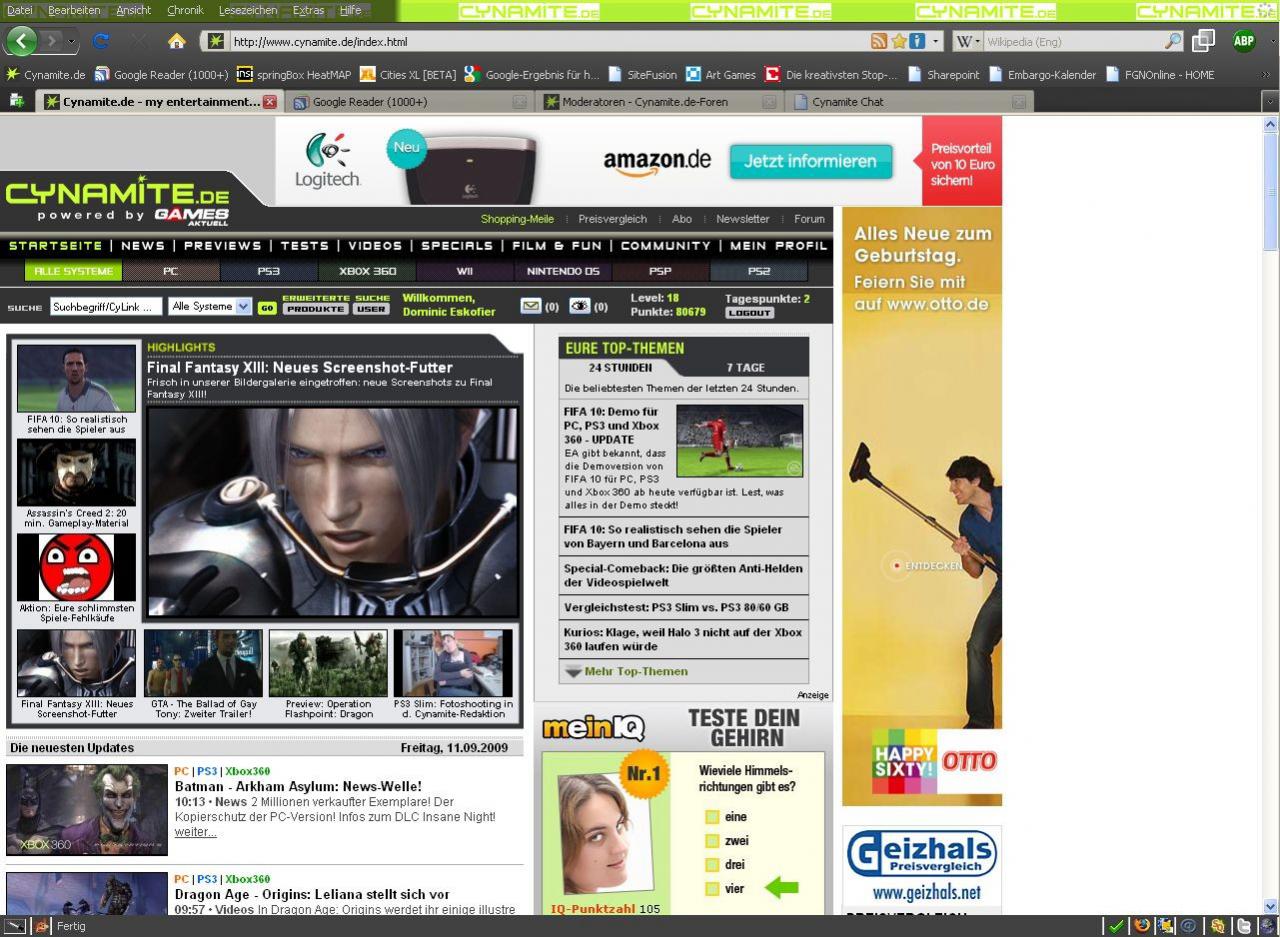Bookmark page with the star icon
The width and height of the screenshot is (1280, 937).
[x=899, y=41]
